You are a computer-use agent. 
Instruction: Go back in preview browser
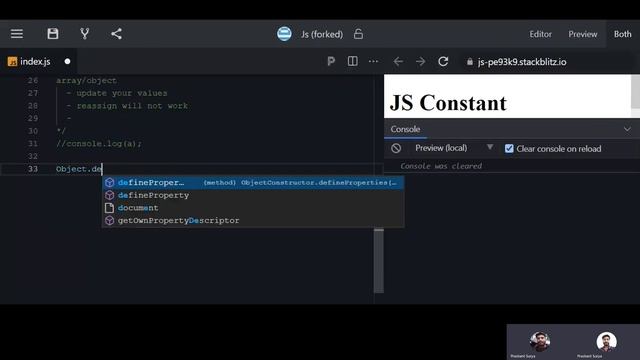tap(398, 62)
